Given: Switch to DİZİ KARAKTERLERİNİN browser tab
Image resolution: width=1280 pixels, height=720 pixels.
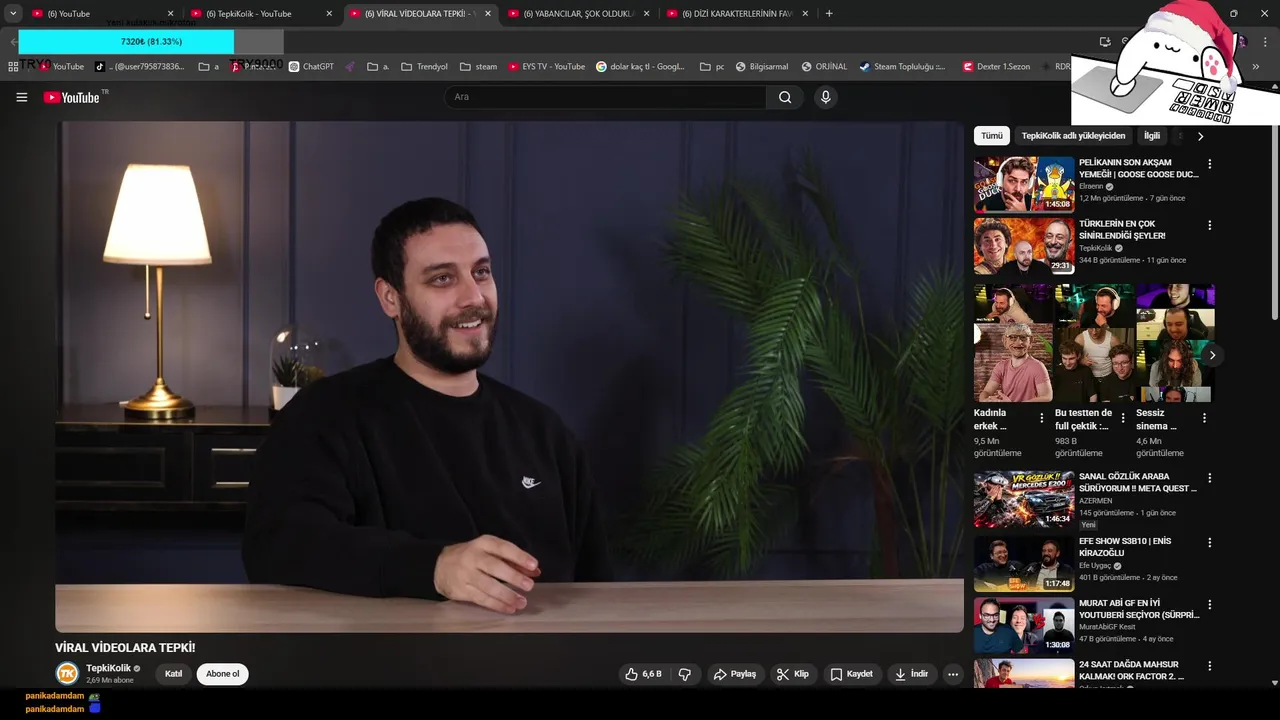Looking at the screenshot, I should click(x=737, y=14).
